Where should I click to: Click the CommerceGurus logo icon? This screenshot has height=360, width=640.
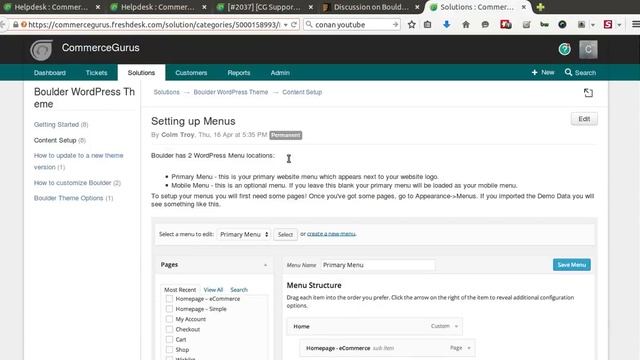click(x=41, y=50)
